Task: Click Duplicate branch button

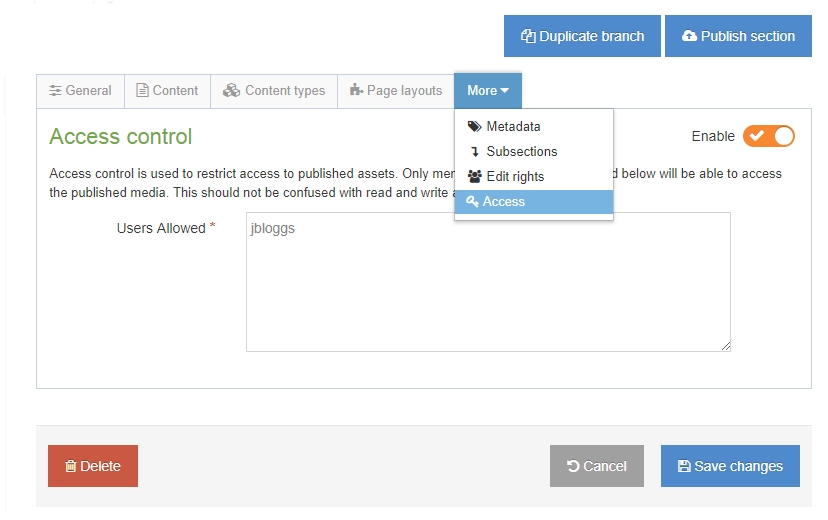Action: tap(582, 36)
